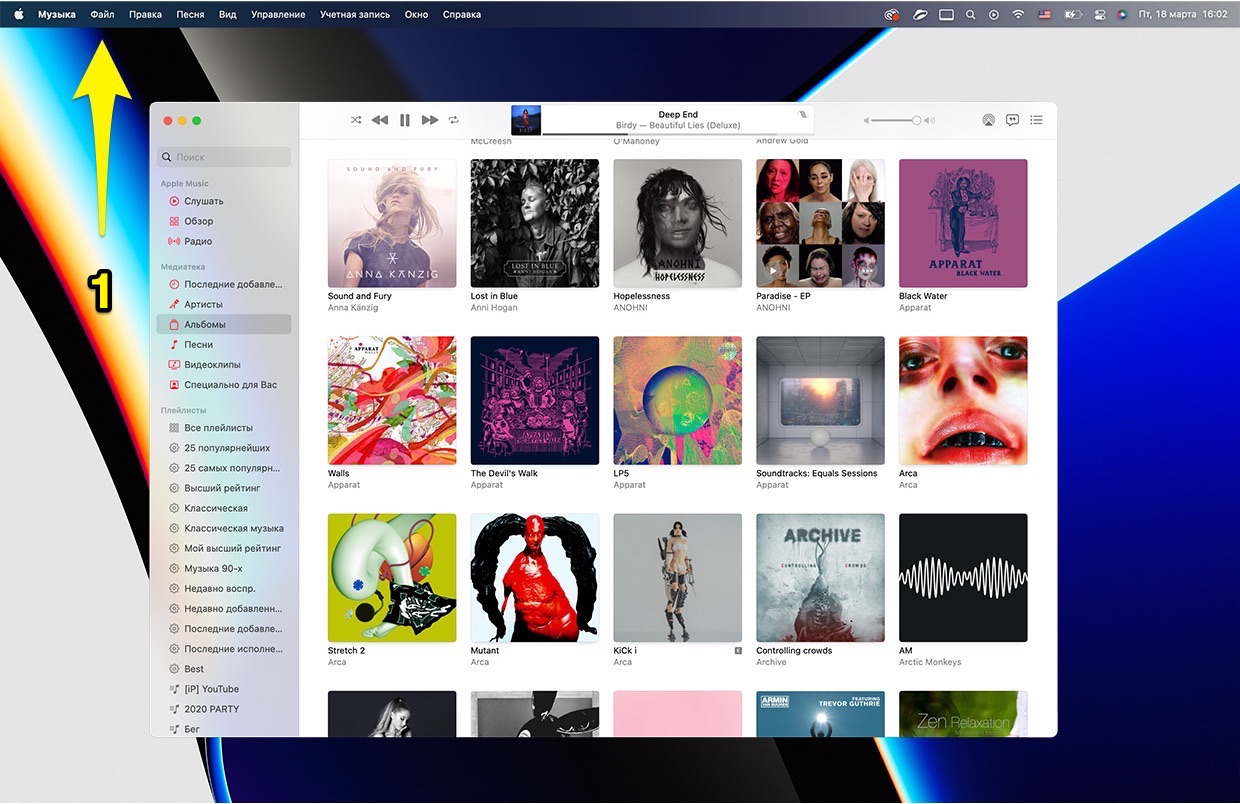
Task: Open the keyboard input language flag menu
Action: (1045, 15)
